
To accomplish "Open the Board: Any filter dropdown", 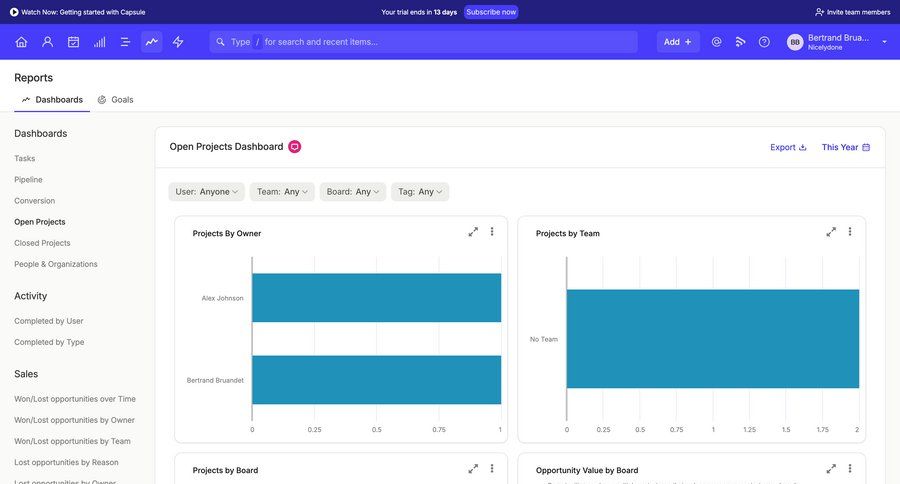I will [x=353, y=192].
